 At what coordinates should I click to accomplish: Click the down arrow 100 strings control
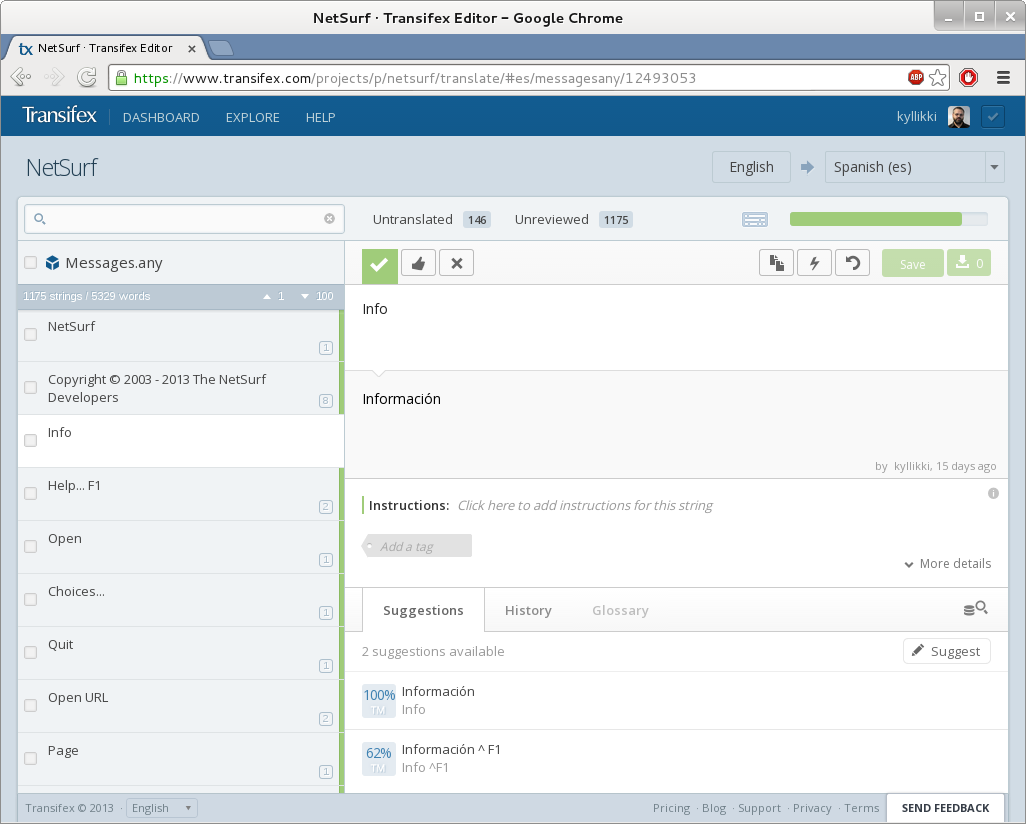coord(317,296)
